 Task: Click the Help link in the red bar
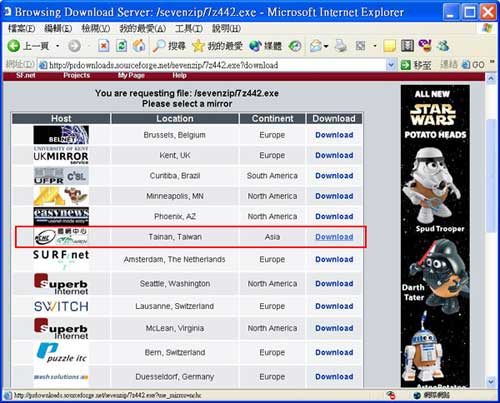(x=179, y=75)
